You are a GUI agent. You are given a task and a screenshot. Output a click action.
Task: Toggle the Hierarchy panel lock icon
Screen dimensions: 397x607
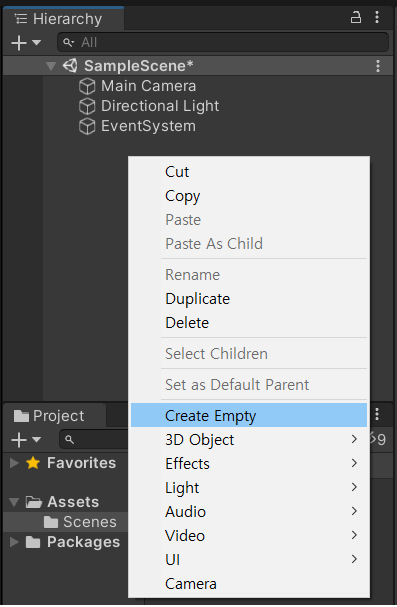356,17
